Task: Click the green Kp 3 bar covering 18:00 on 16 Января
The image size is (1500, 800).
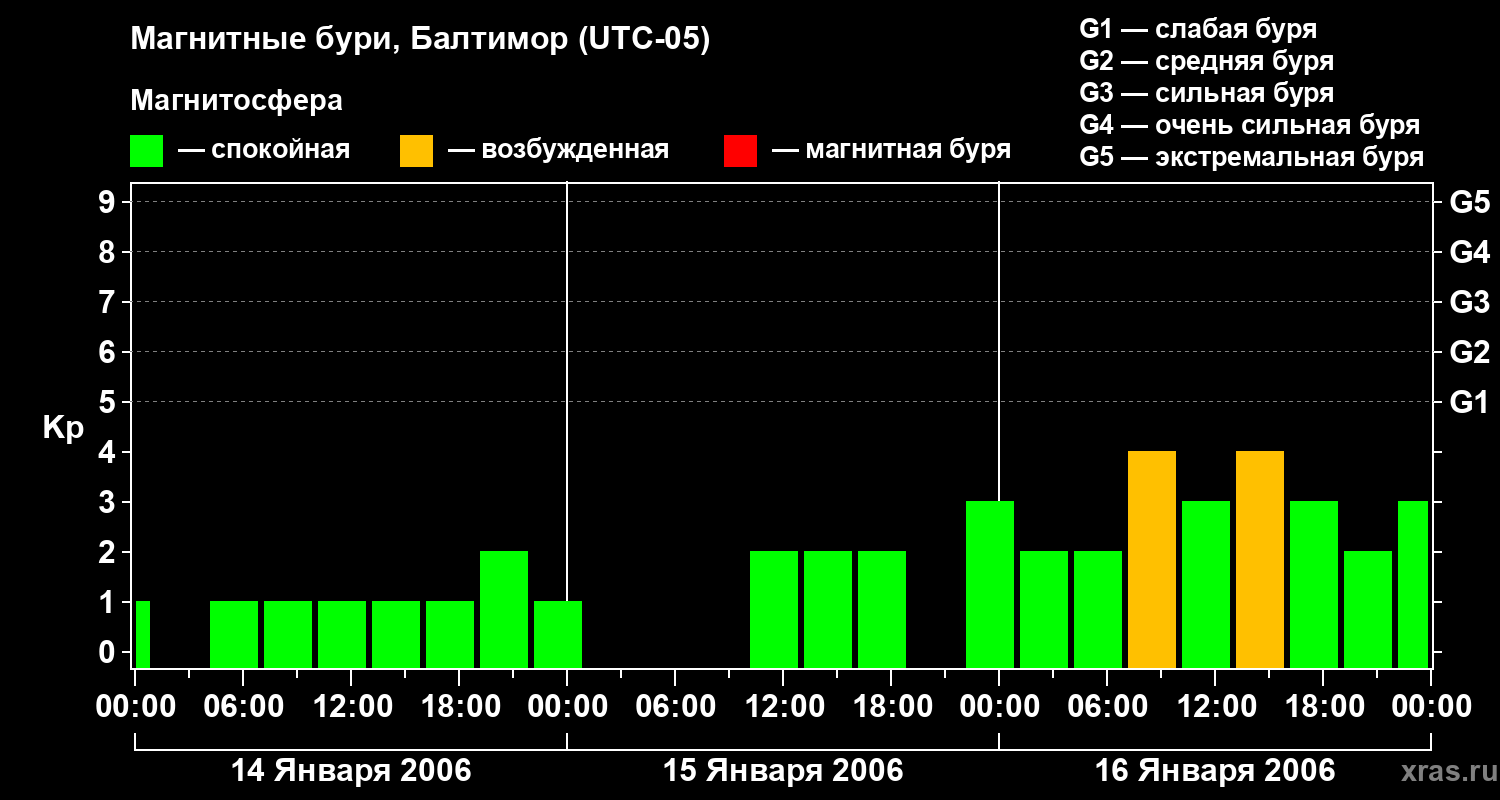Action: click(x=1314, y=584)
